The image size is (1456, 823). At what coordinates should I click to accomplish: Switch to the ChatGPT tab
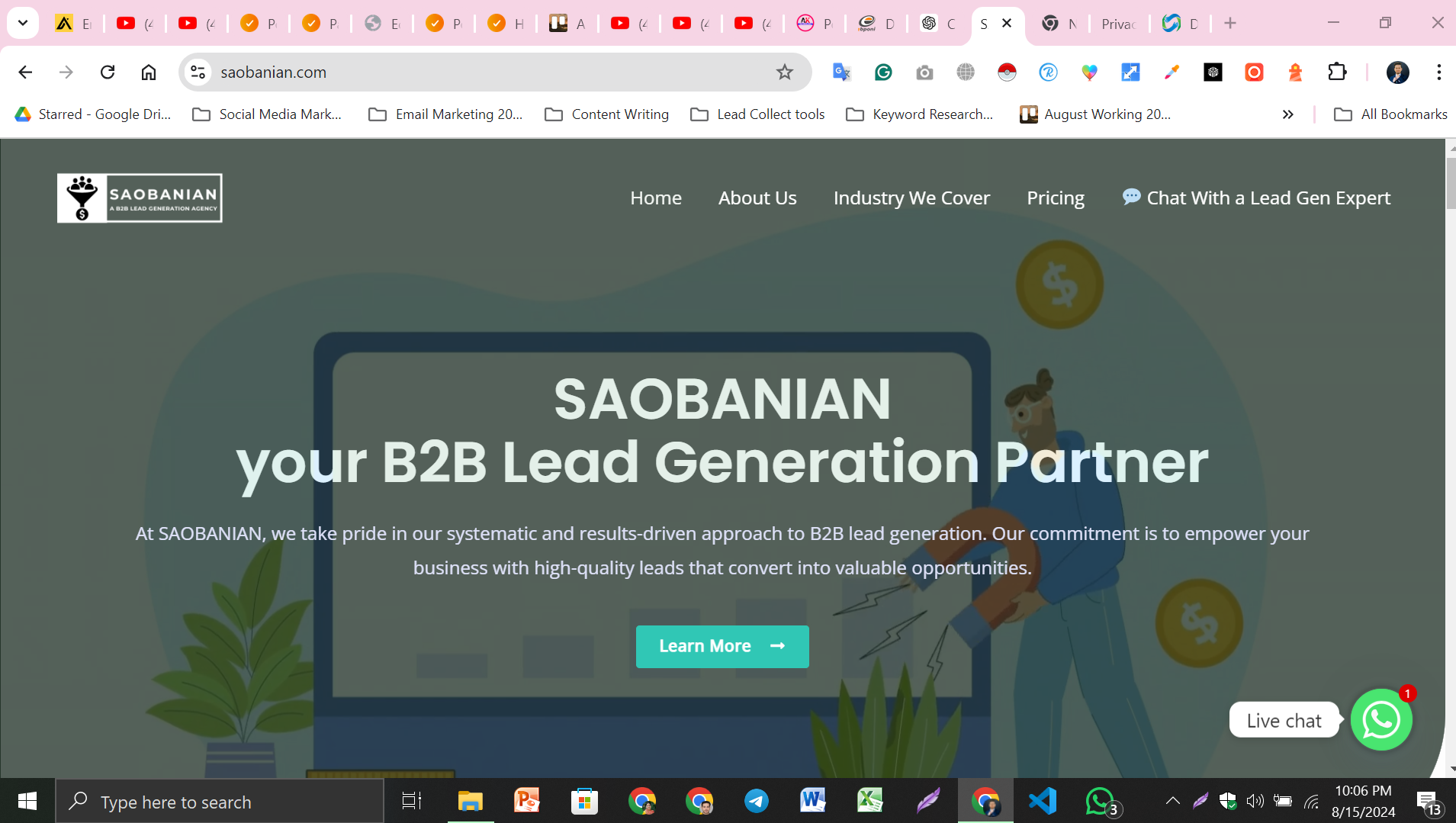[938, 24]
